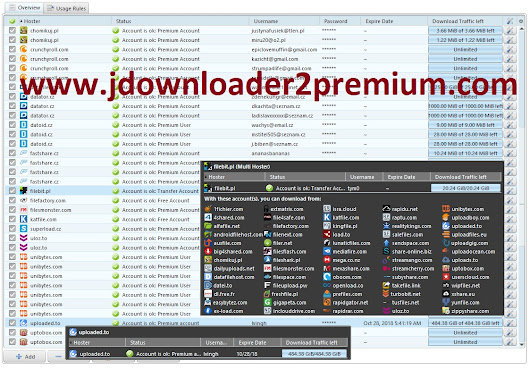Screen dimensions: 530x369
Task: Click the 4shared.com icon in filebit.pl popup
Action: [208, 217]
